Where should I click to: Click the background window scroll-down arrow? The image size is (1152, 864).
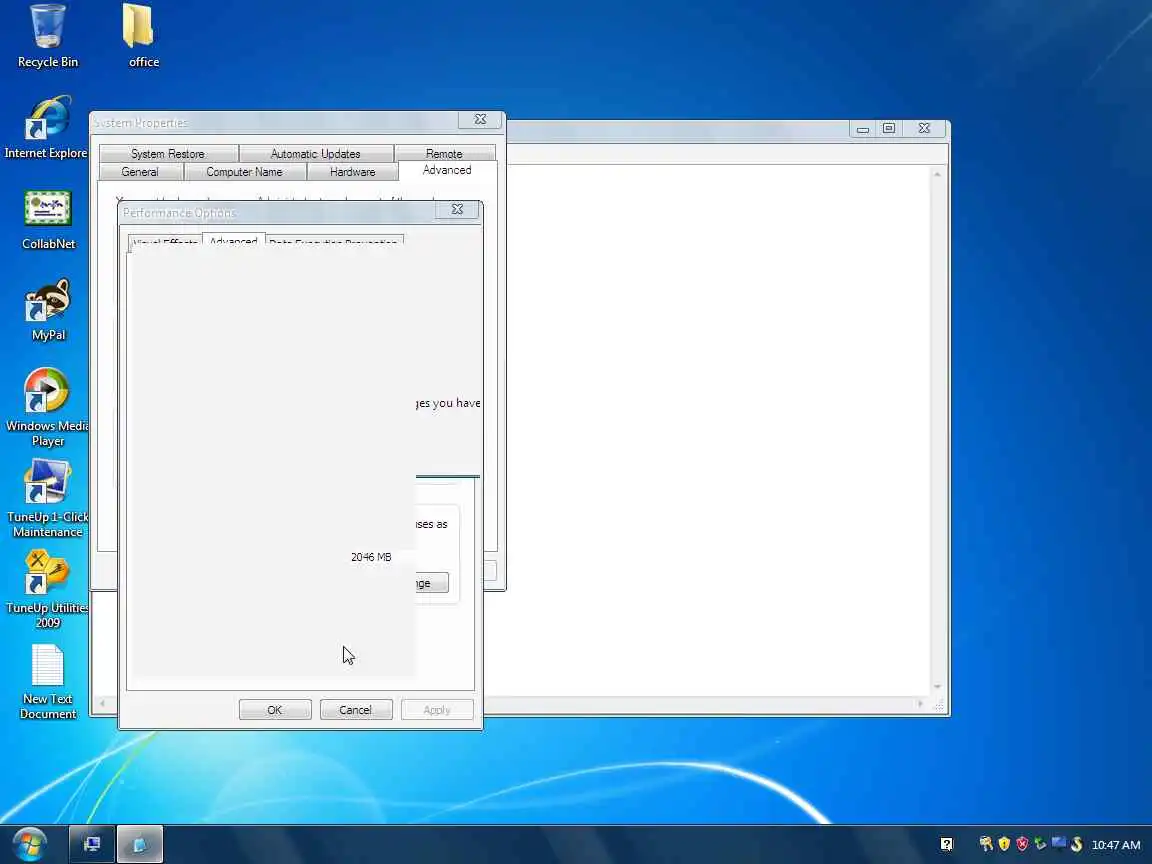[x=937, y=686]
